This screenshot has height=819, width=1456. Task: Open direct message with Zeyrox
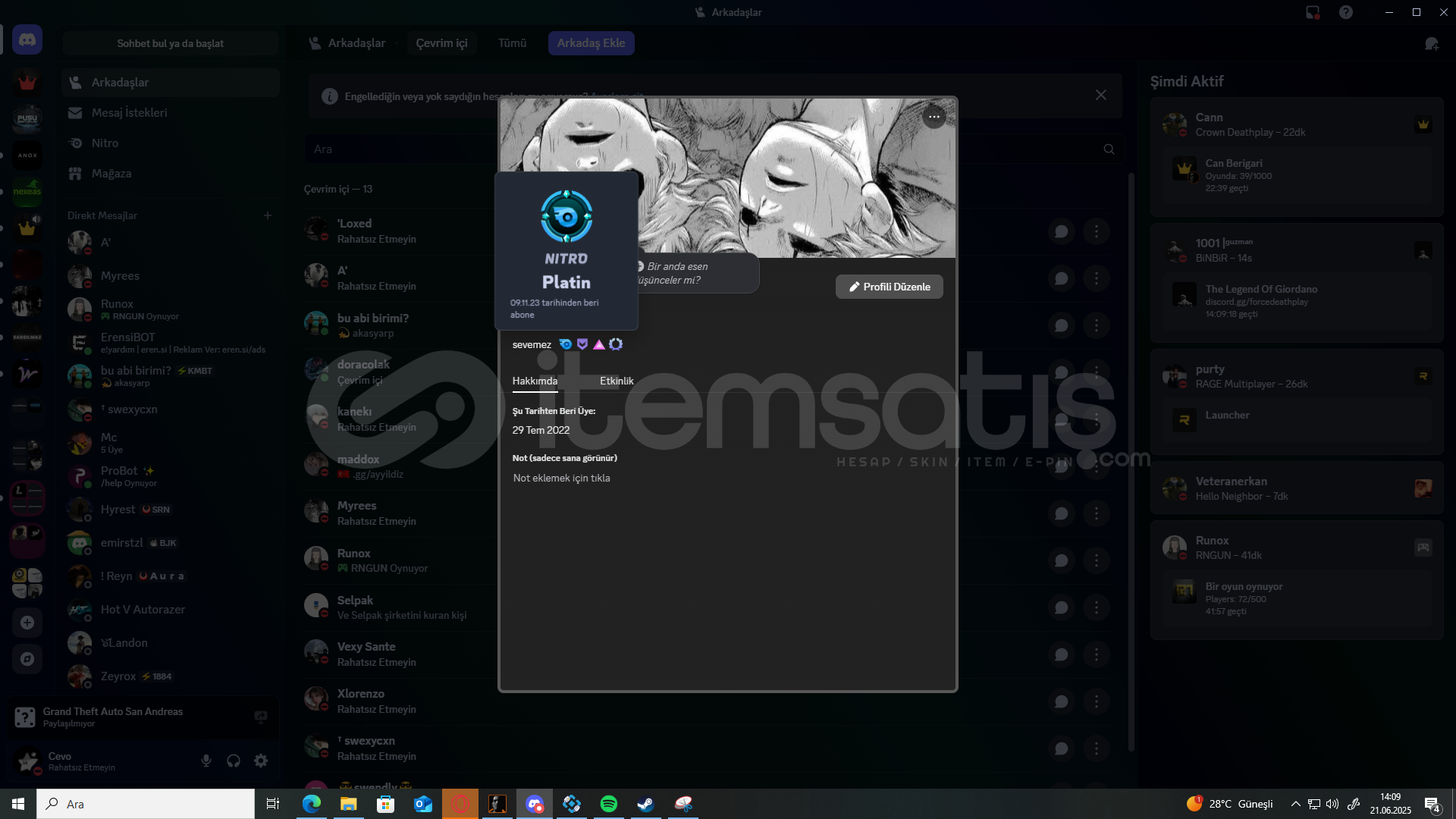[x=171, y=676]
